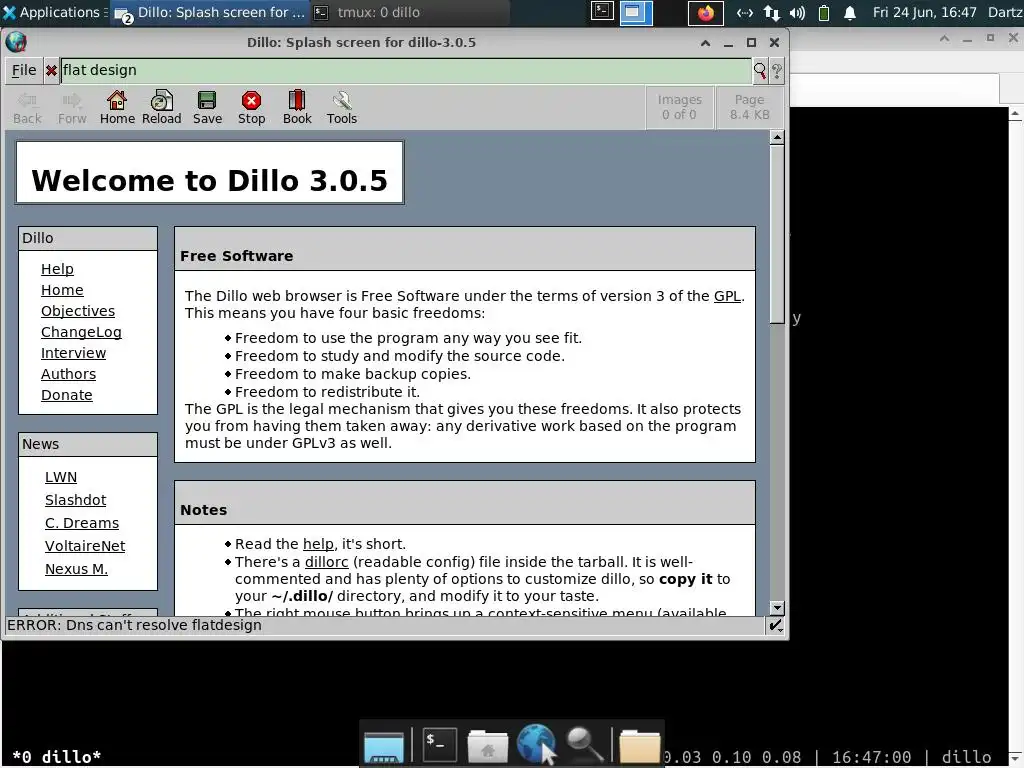This screenshot has height=768, width=1024.
Task: Open bookmarks via the Book icon
Action: [297, 108]
